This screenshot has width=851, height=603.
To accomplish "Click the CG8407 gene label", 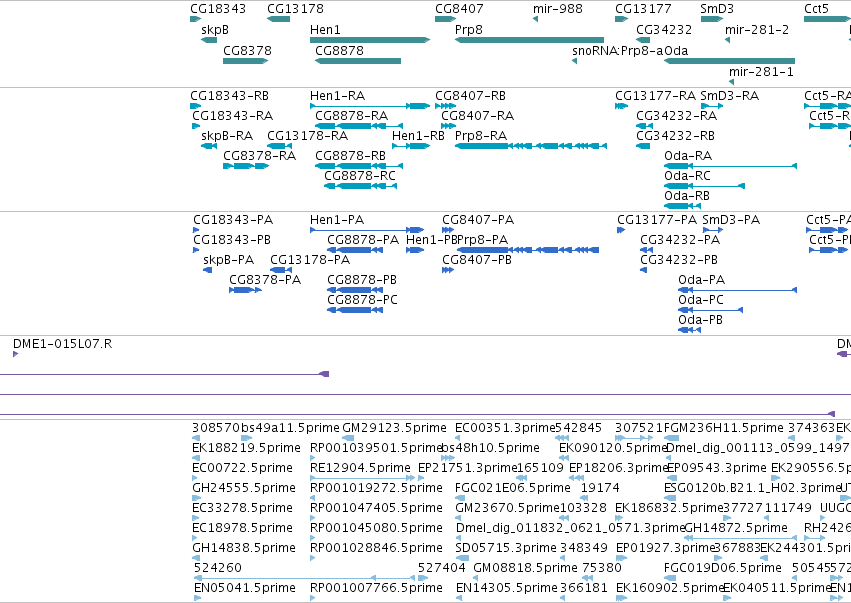I will [459, 9].
